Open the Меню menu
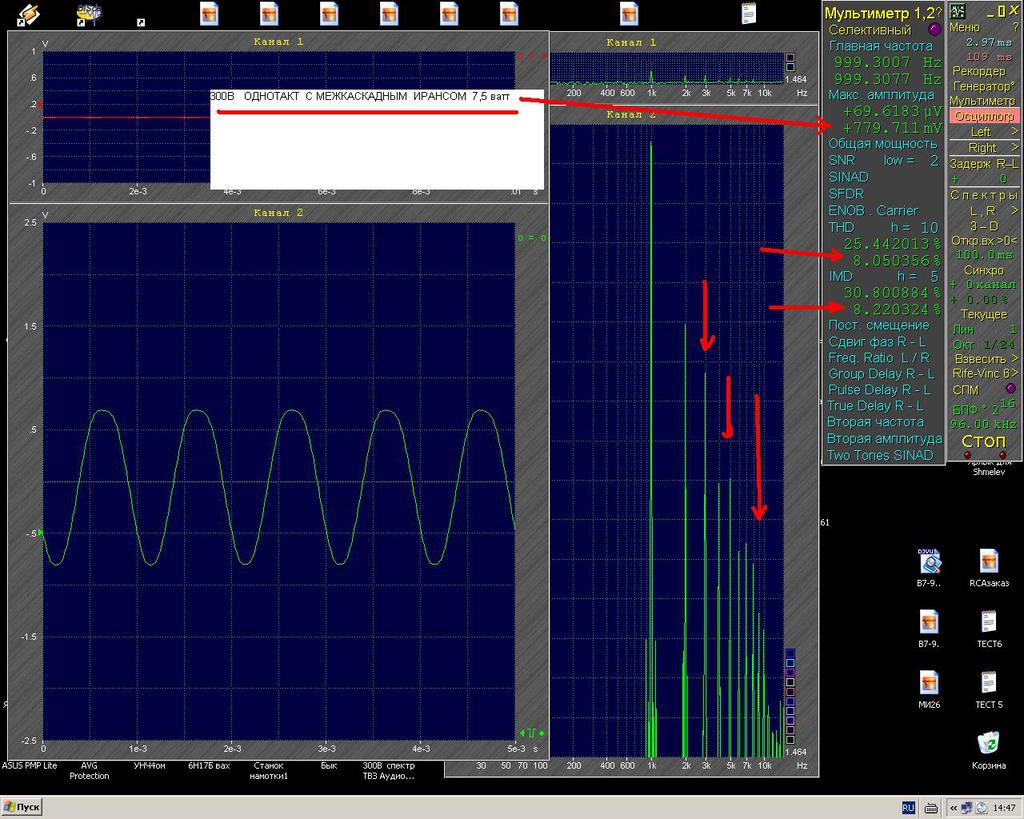1024x819 pixels. coord(964,27)
